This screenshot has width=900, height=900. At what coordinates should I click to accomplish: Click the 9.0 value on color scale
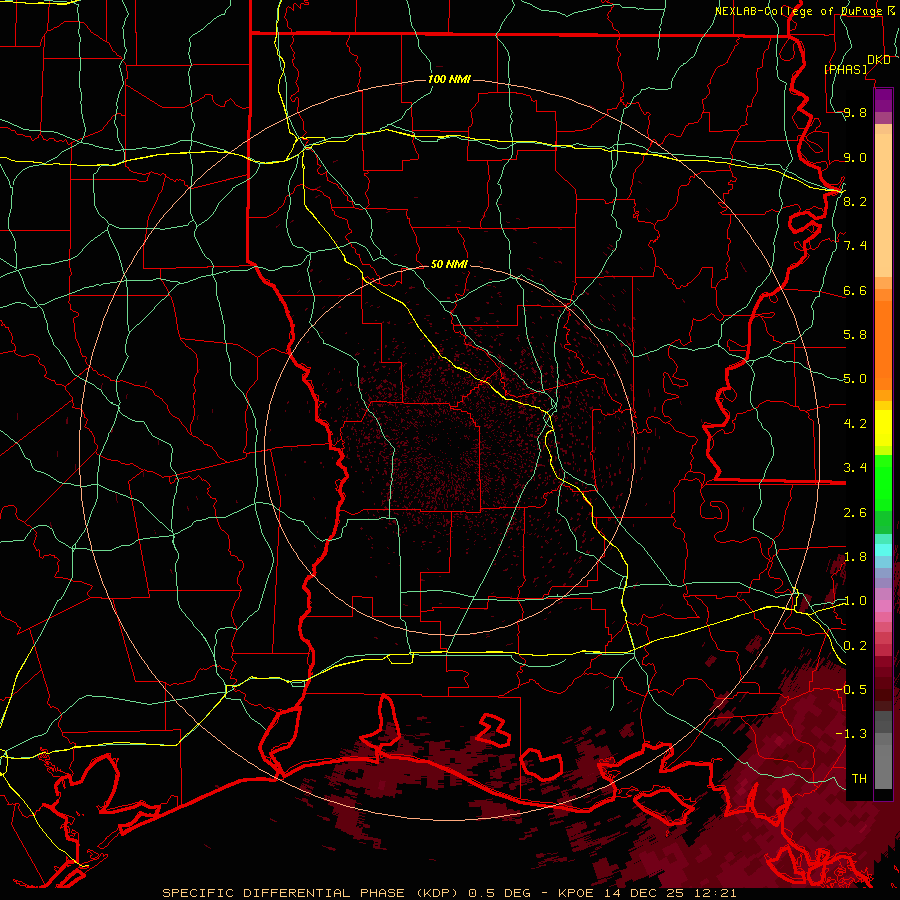coord(855,157)
